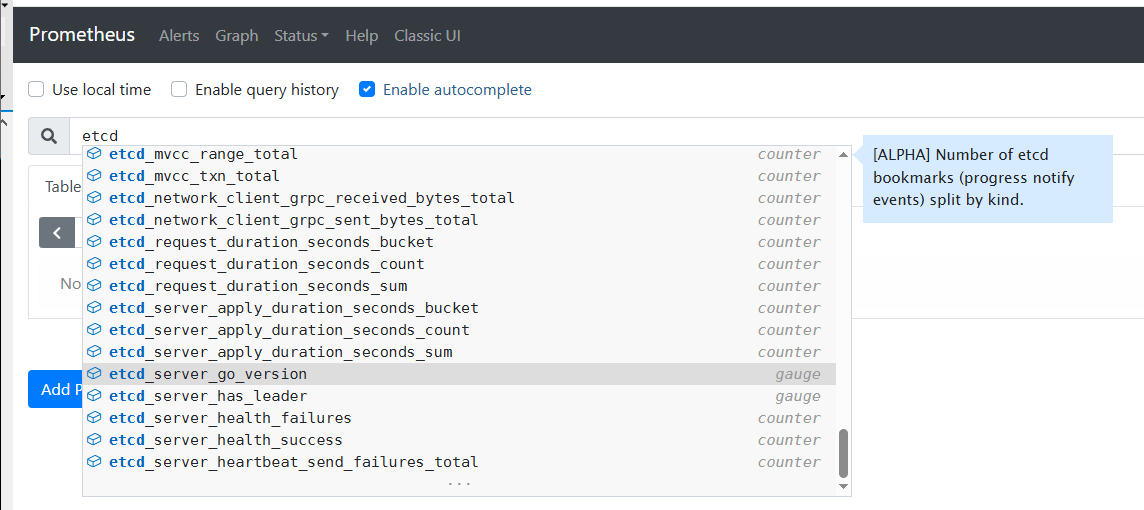Viewport: 1144px width, 510px height.
Task: Click the cube icon beside etcd_network_client_grpc_sent_bytes_total
Action: [94, 220]
